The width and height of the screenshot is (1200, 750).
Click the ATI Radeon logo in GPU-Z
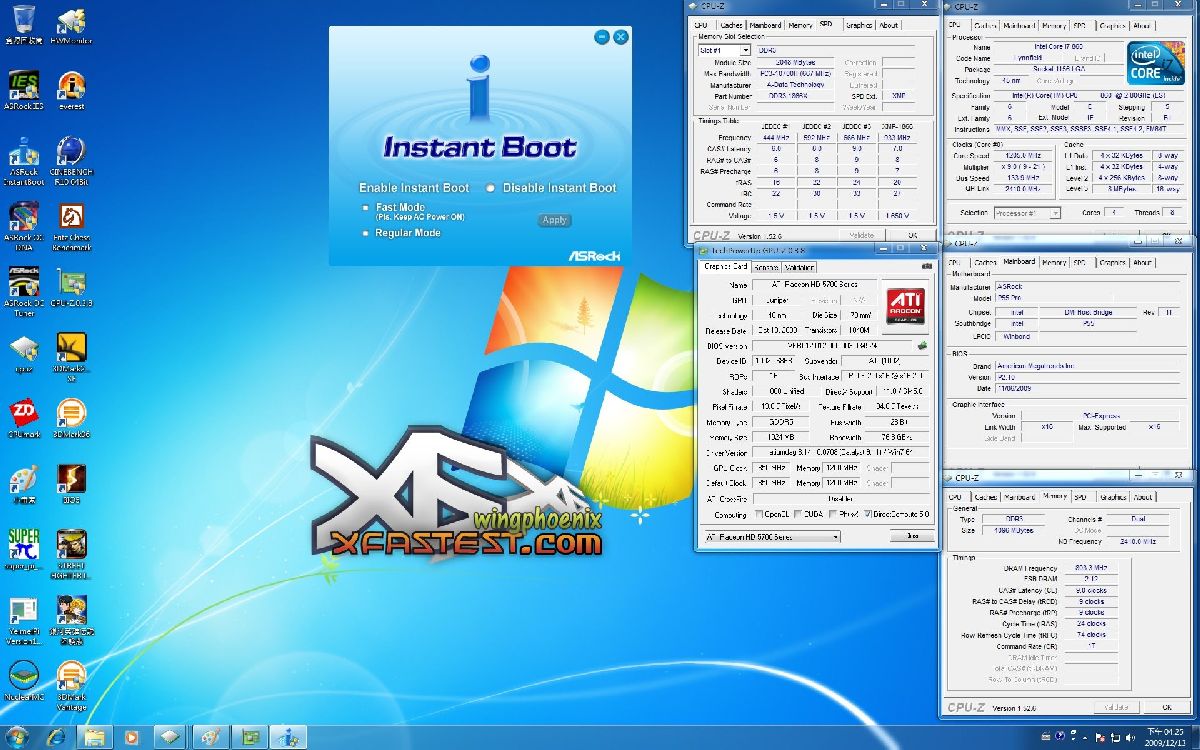tap(908, 306)
